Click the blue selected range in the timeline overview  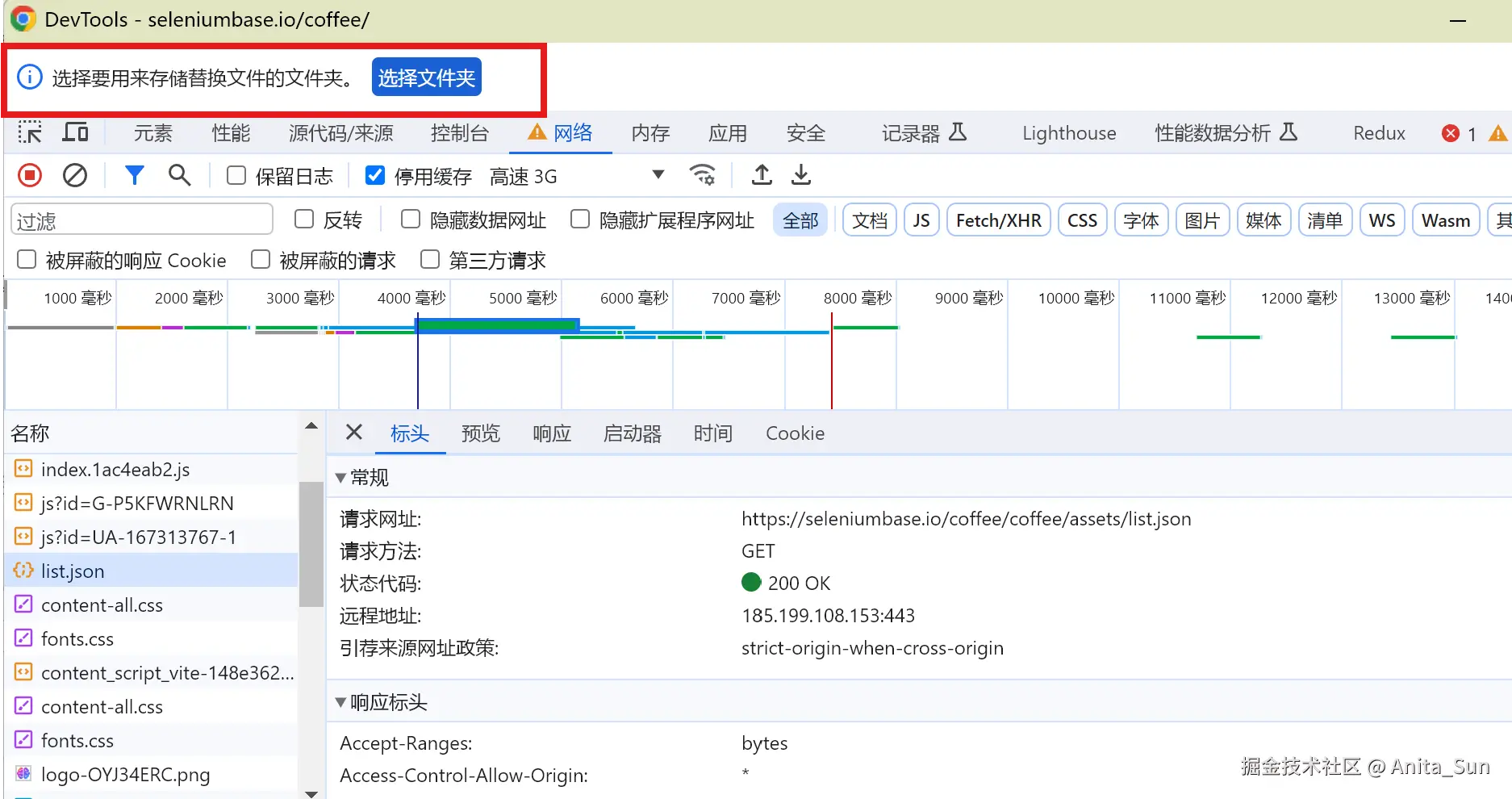[498, 325]
